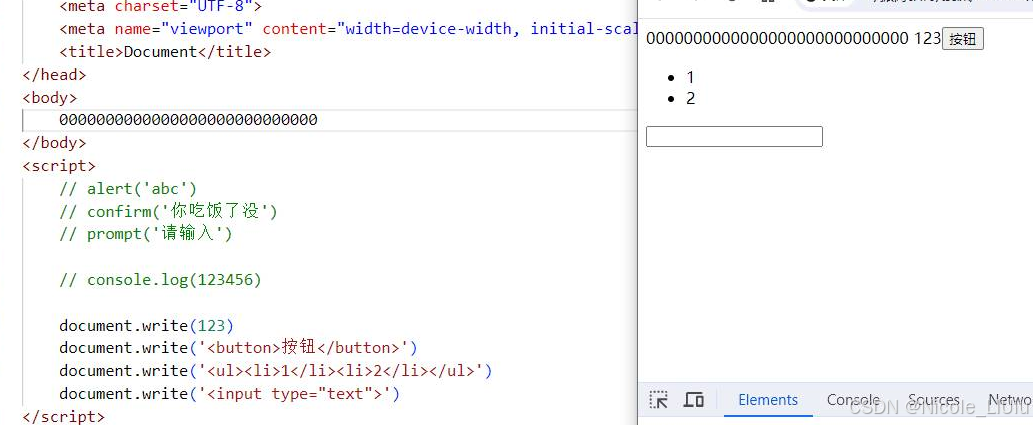Click the commented prompt('请输入') line
The height and width of the screenshot is (425, 1033).
(146, 234)
